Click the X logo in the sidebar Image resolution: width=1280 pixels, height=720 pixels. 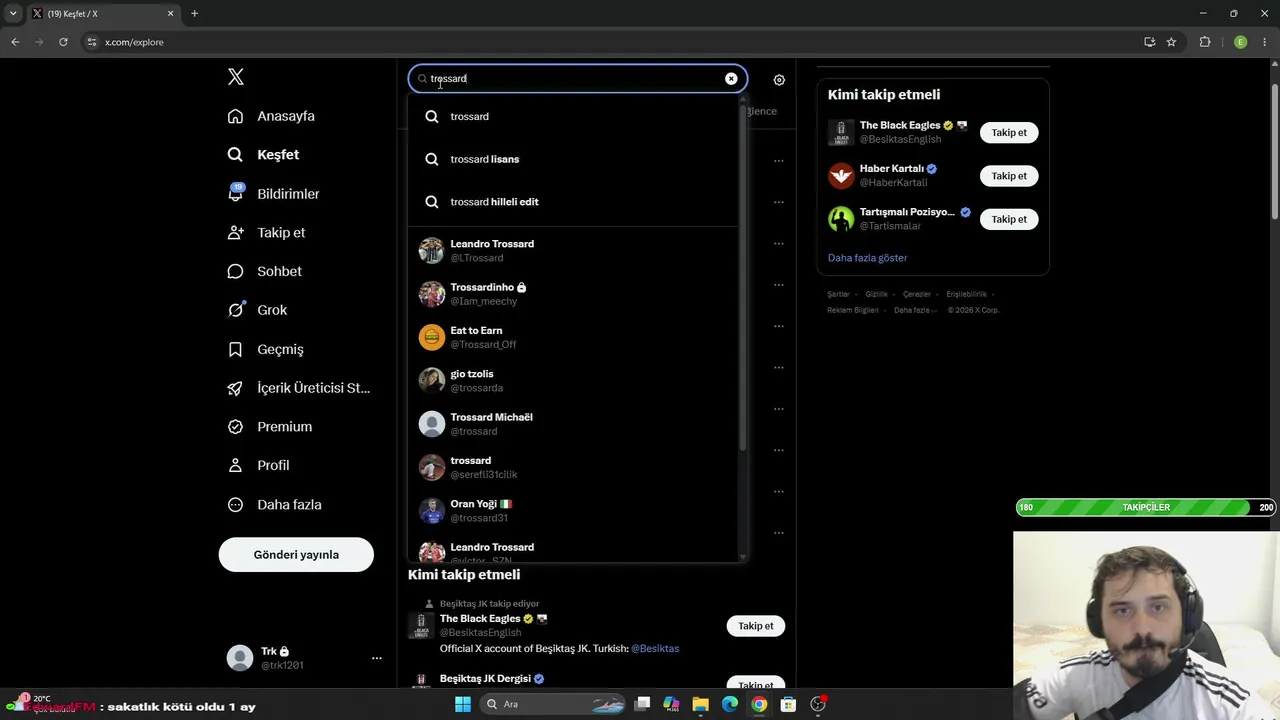click(236, 77)
